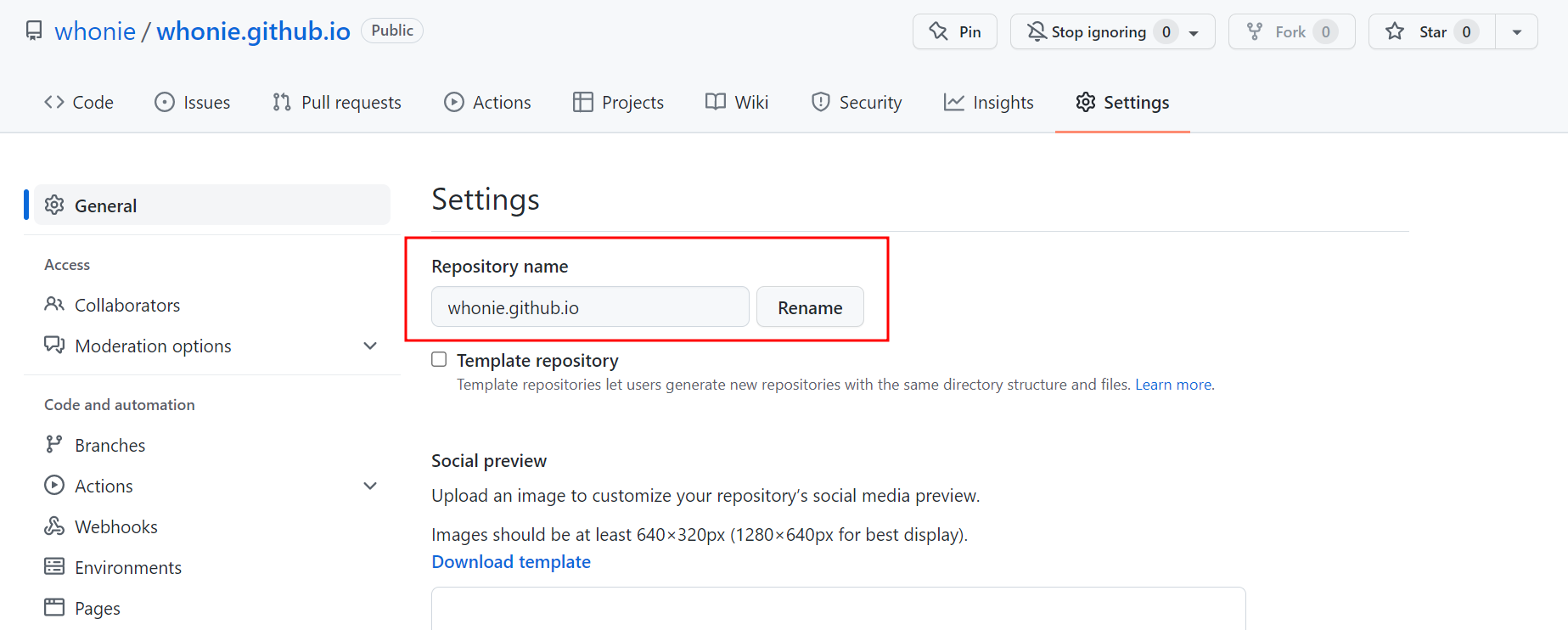
Task: Click the Projects table icon
Action: 583,102
